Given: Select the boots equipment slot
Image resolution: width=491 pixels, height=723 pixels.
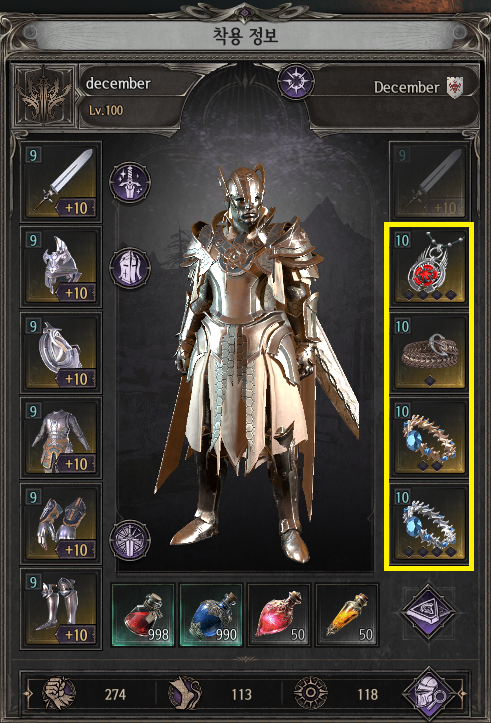Looking at the screenshot, I should click(x=60, y=609).
